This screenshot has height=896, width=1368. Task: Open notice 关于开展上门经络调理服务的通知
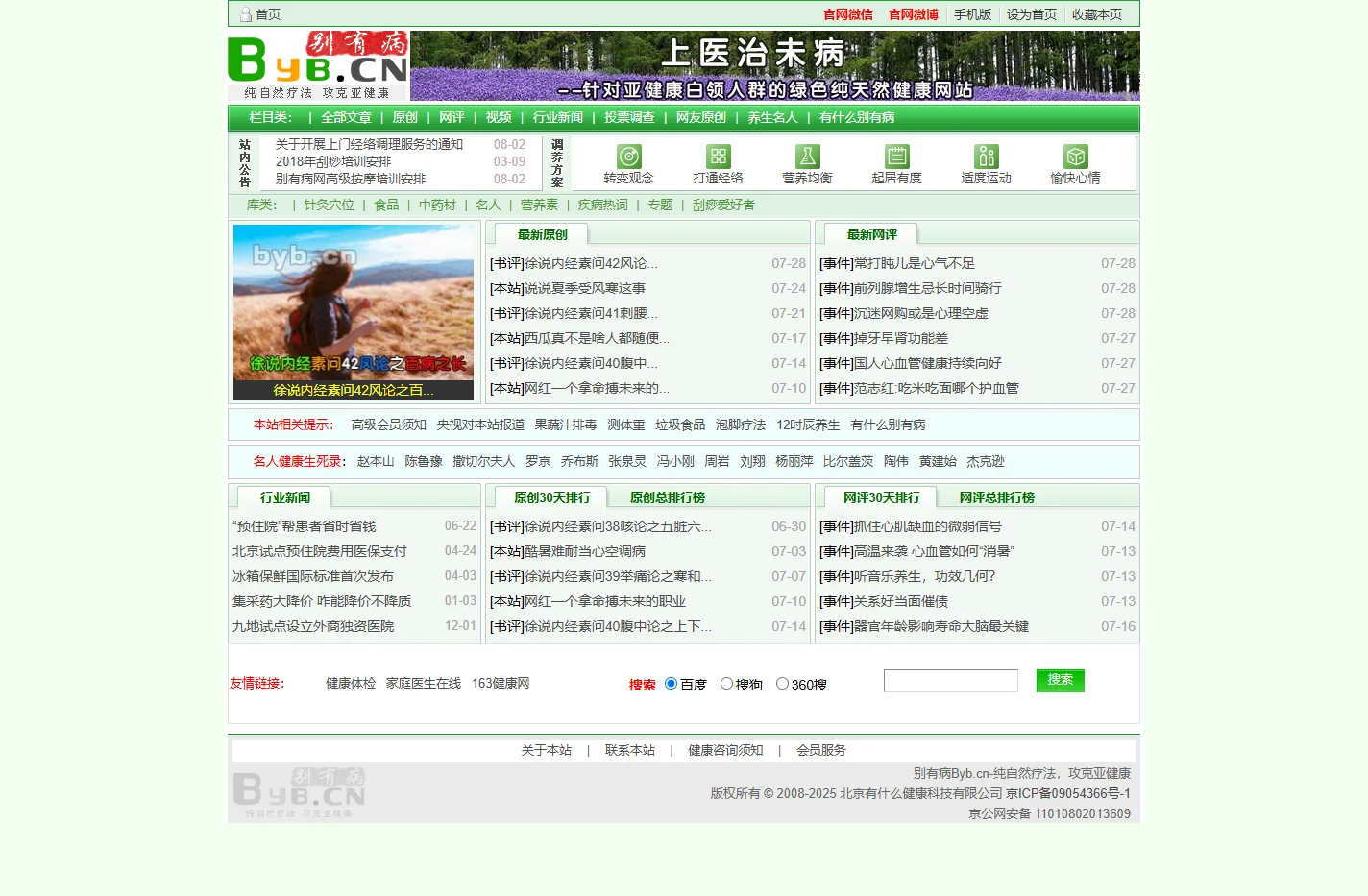(x=369, y=144)
